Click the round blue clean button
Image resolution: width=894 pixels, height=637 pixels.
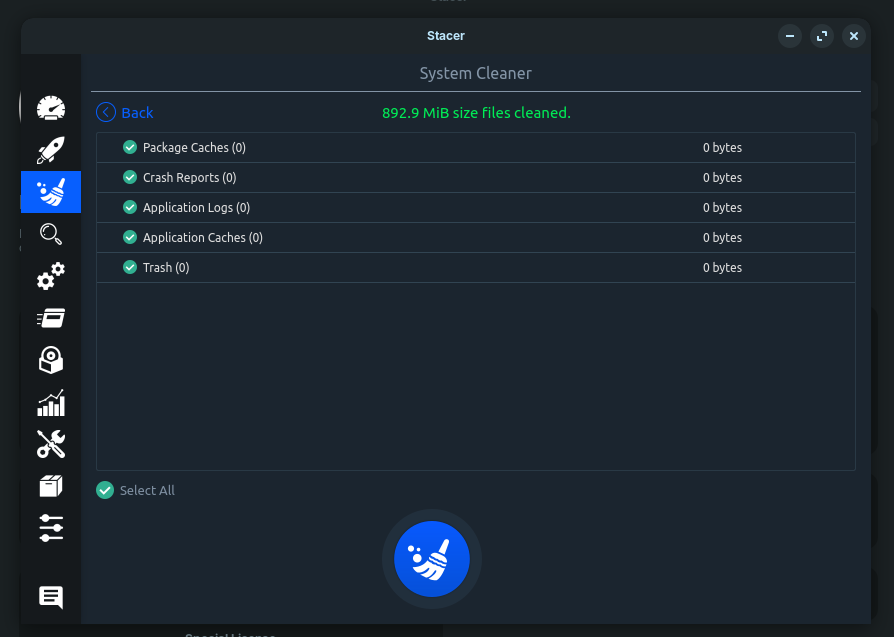coord(432,559)
